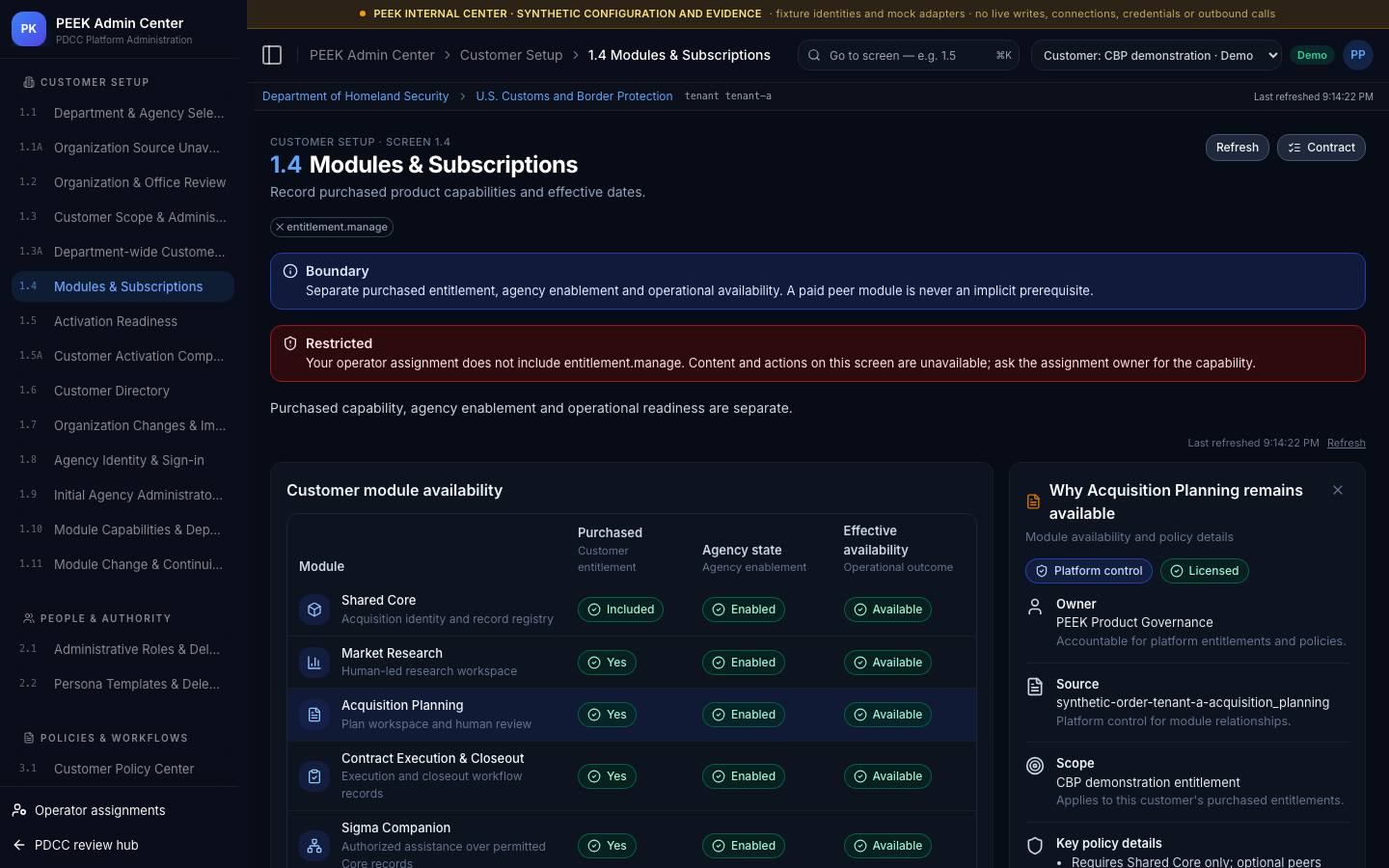
Task: Click the Shared Core cube icon
Action: click(x=314, y=610)
